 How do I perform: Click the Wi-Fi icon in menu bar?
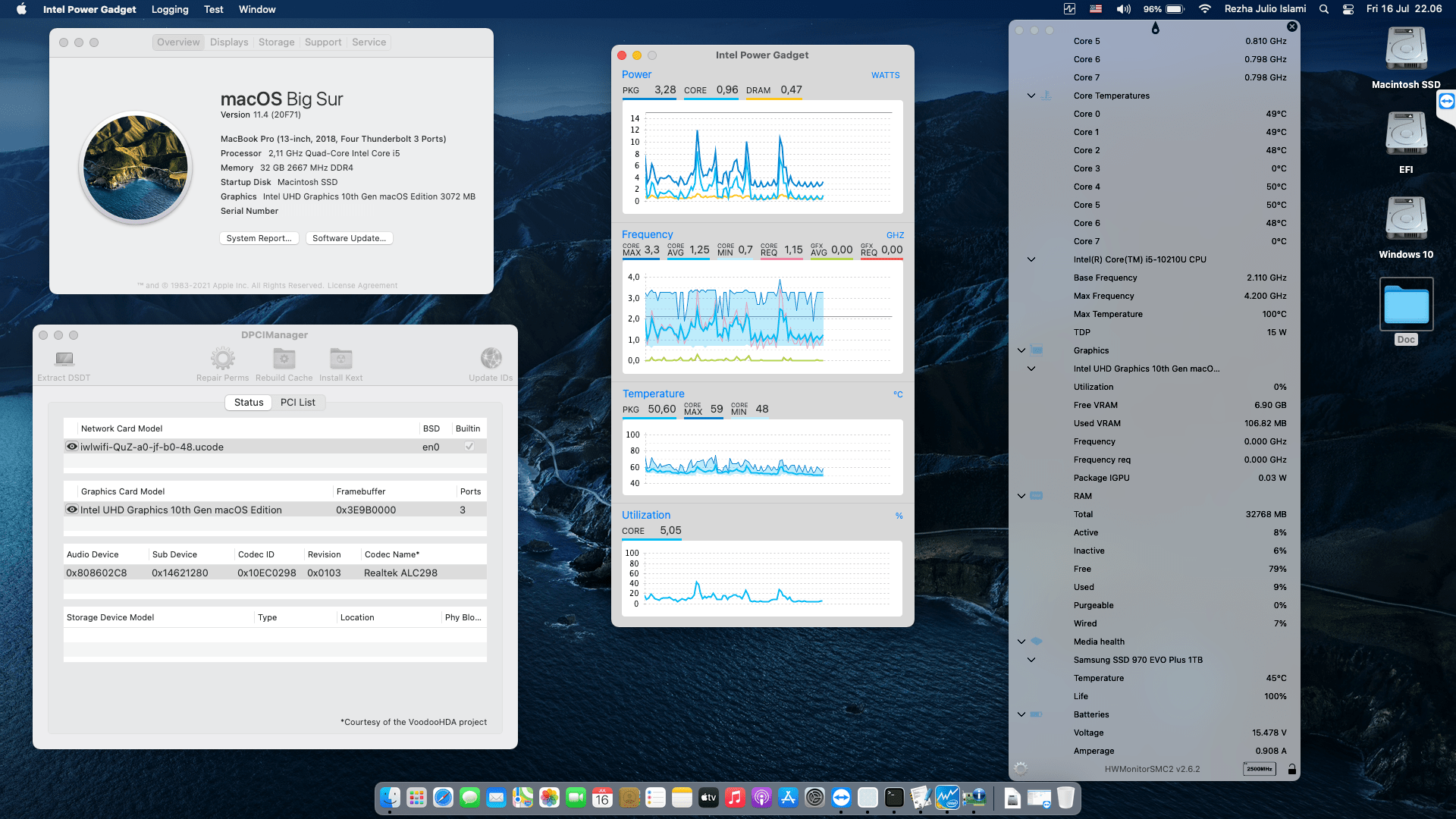click(1204, 9)
